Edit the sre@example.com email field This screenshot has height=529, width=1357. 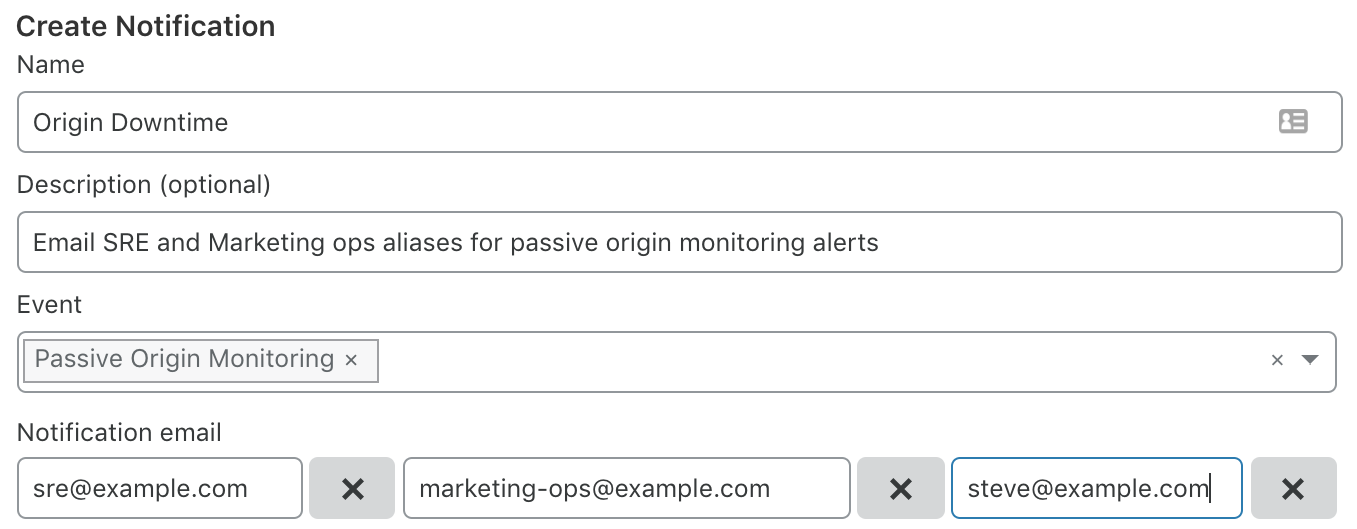click(160, 488)
